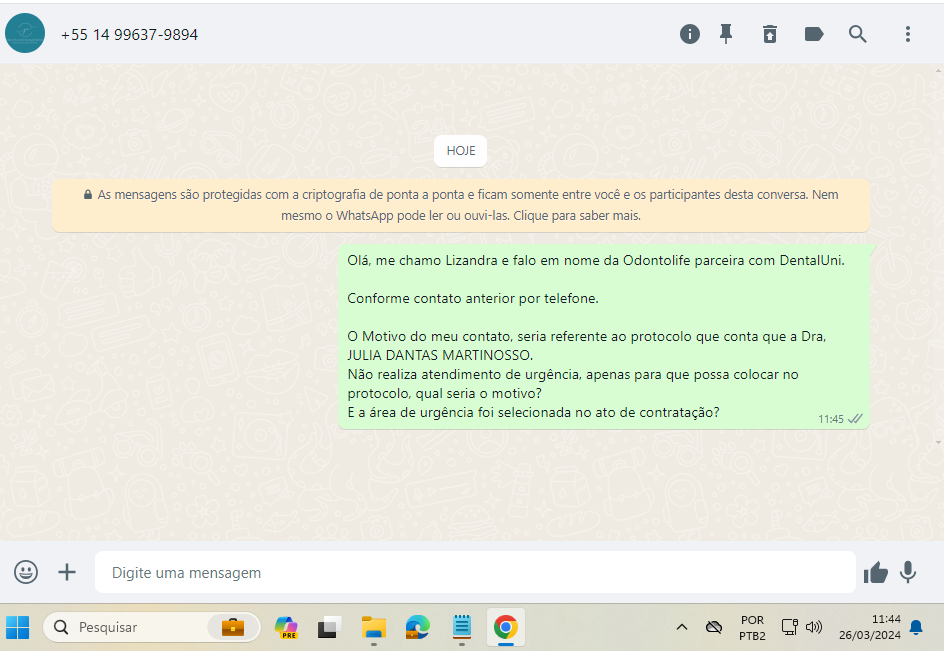Click the HOJE date badge
The height and width of the screenshot is (651, 944).
[461, 151]
